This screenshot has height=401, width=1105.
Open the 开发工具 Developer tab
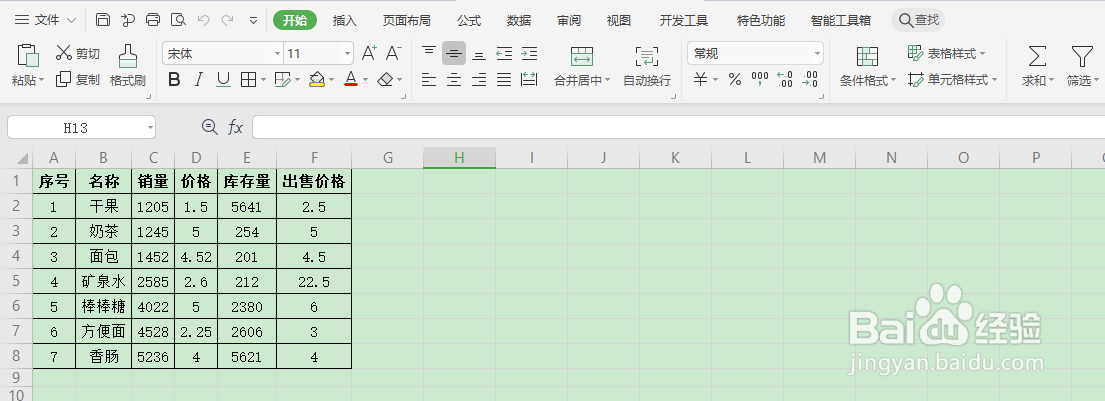pyautogui.click(x=684, y=20)
